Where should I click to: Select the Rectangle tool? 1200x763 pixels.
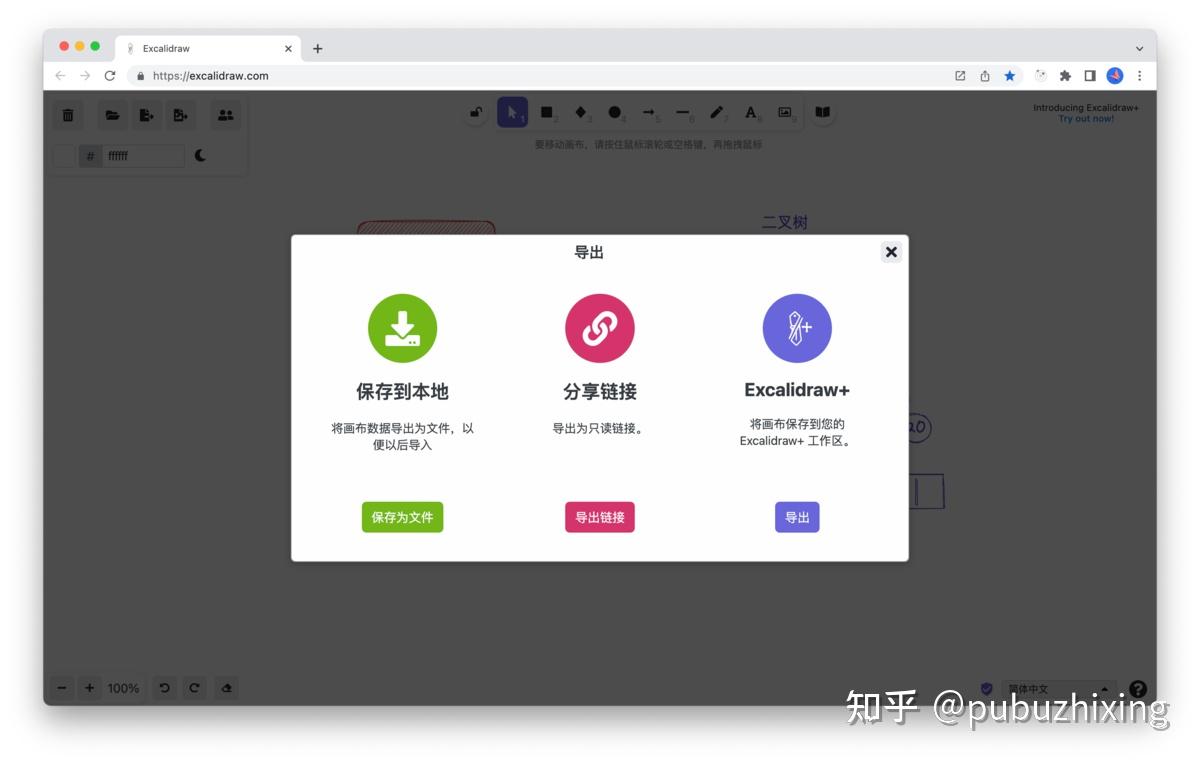(x=546, y=112)
